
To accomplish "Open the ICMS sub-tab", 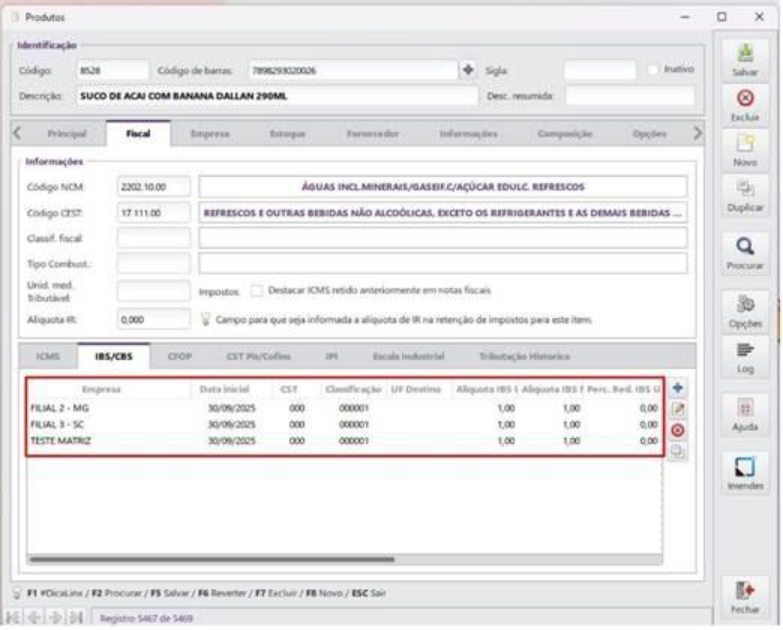I will [x=48, y=356].
